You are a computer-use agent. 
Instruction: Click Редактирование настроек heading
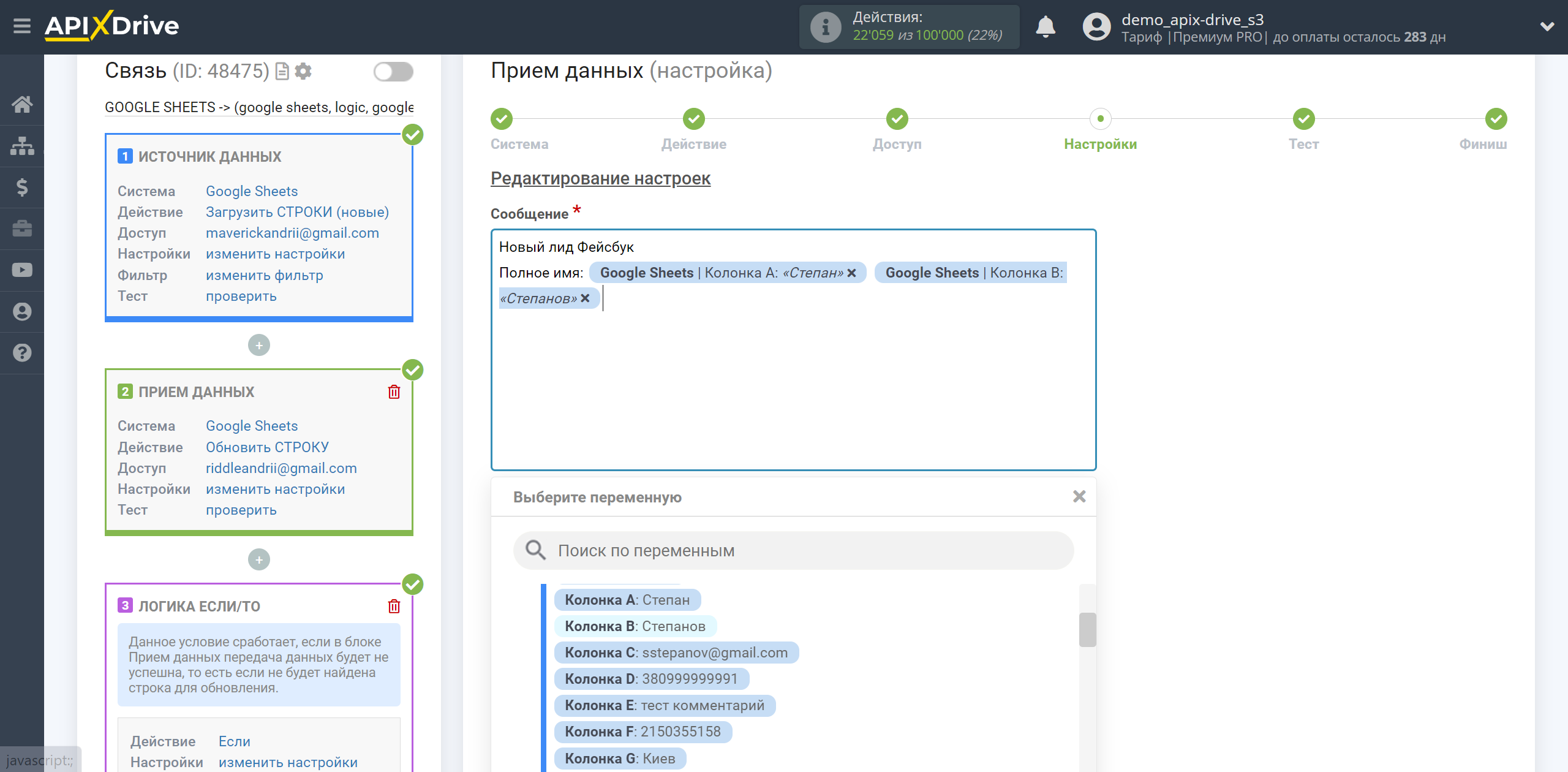(600, 178)
